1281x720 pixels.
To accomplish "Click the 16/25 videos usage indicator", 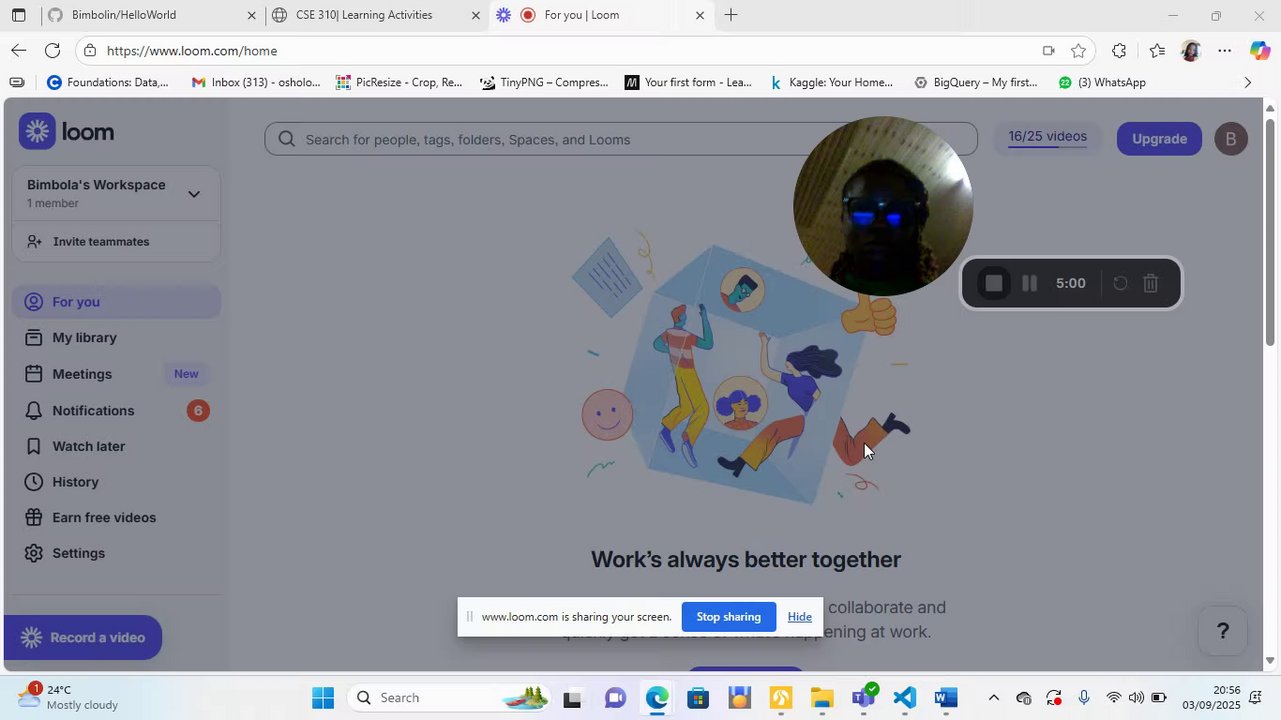I will click(1047, 137).
